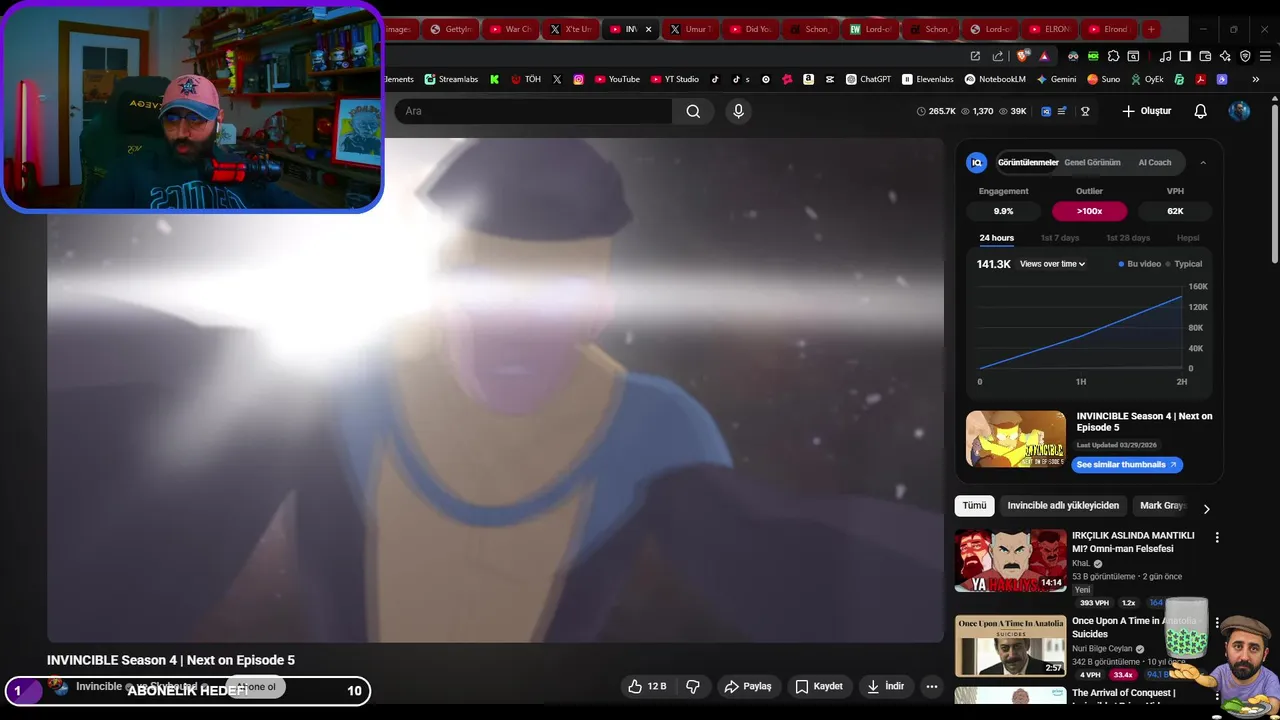Viewport: 1280px width, 720px height.
Task: Open the Invincible thumbnail in vidIQ panel
Action: point(1016,439)
